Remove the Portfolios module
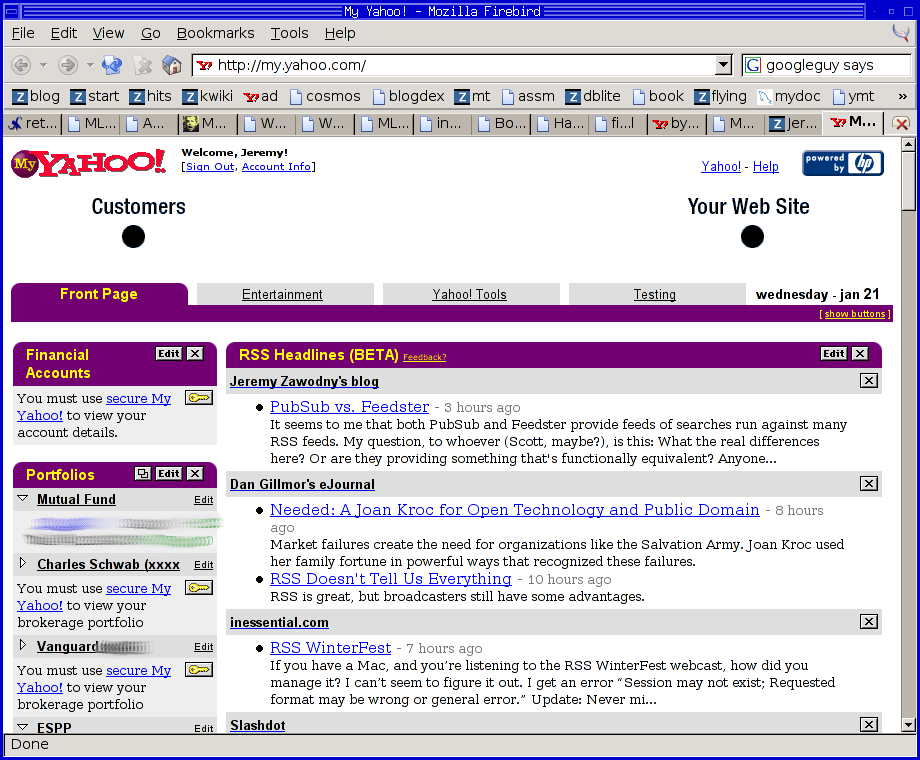920x760 pixels. coord(195,474)
